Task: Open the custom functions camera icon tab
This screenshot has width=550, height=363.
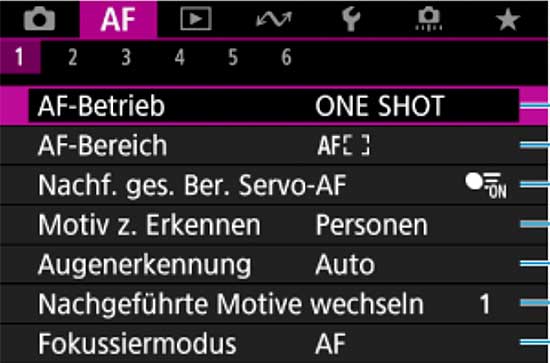Action: (x=429, y=20)
